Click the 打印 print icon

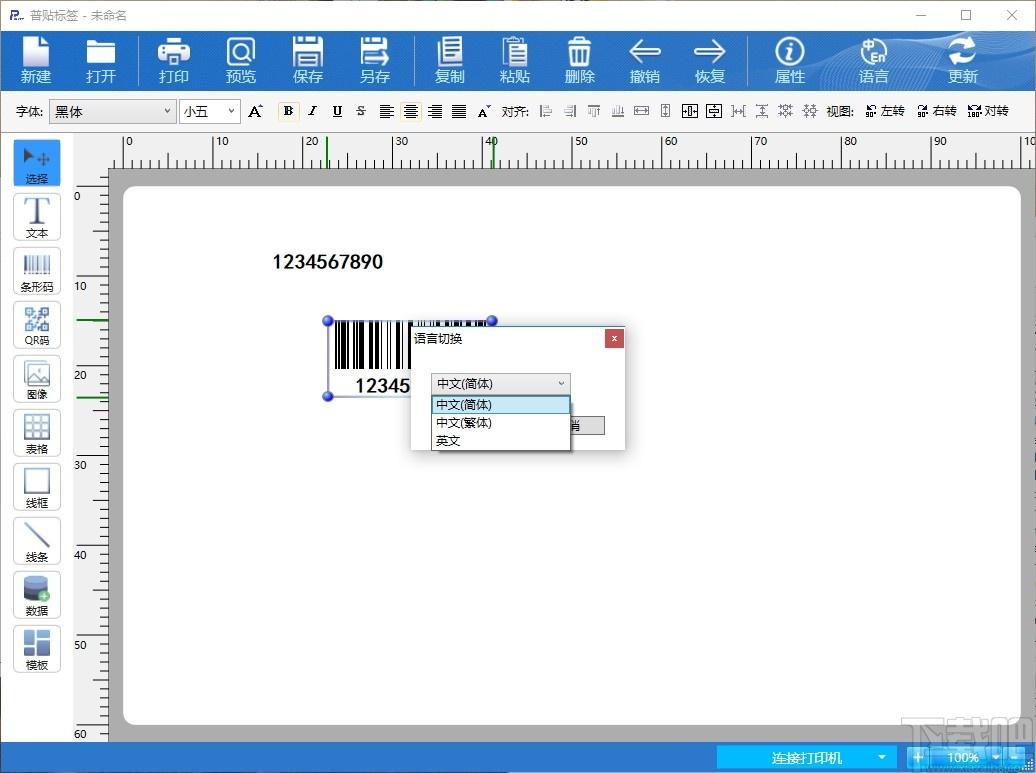[x=174, y=60]
